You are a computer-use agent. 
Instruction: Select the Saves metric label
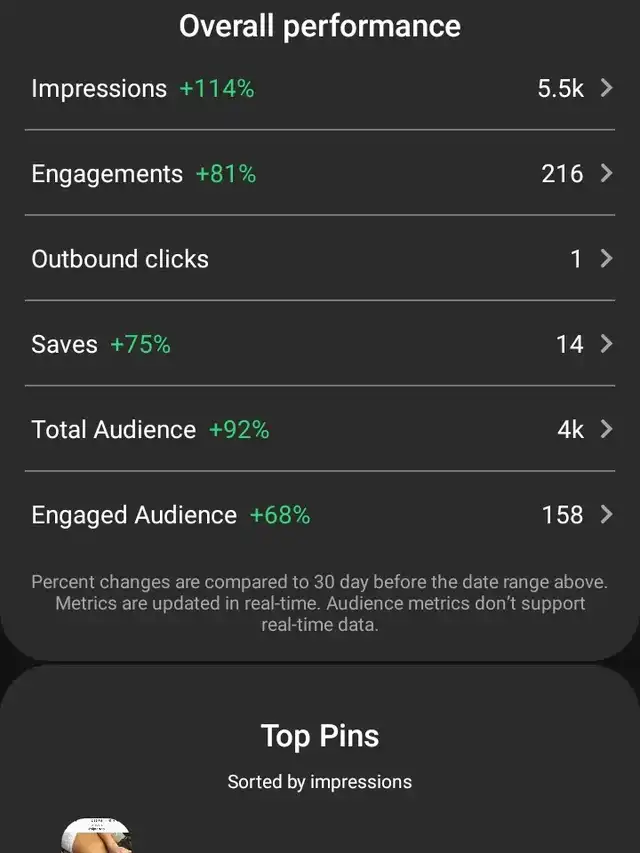point(64,344)
